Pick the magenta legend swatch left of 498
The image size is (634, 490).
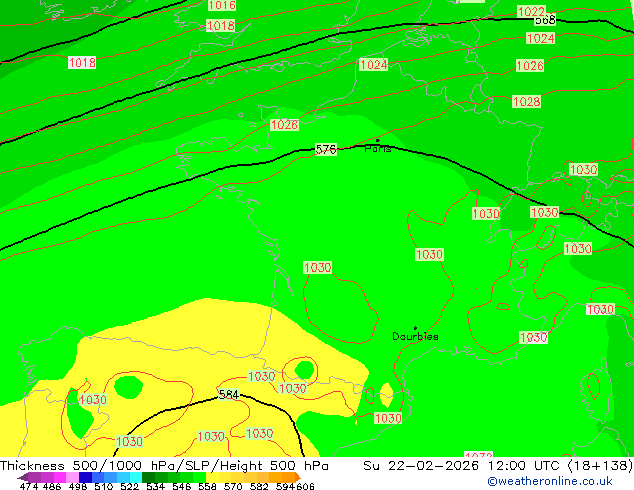coord(60,477)
